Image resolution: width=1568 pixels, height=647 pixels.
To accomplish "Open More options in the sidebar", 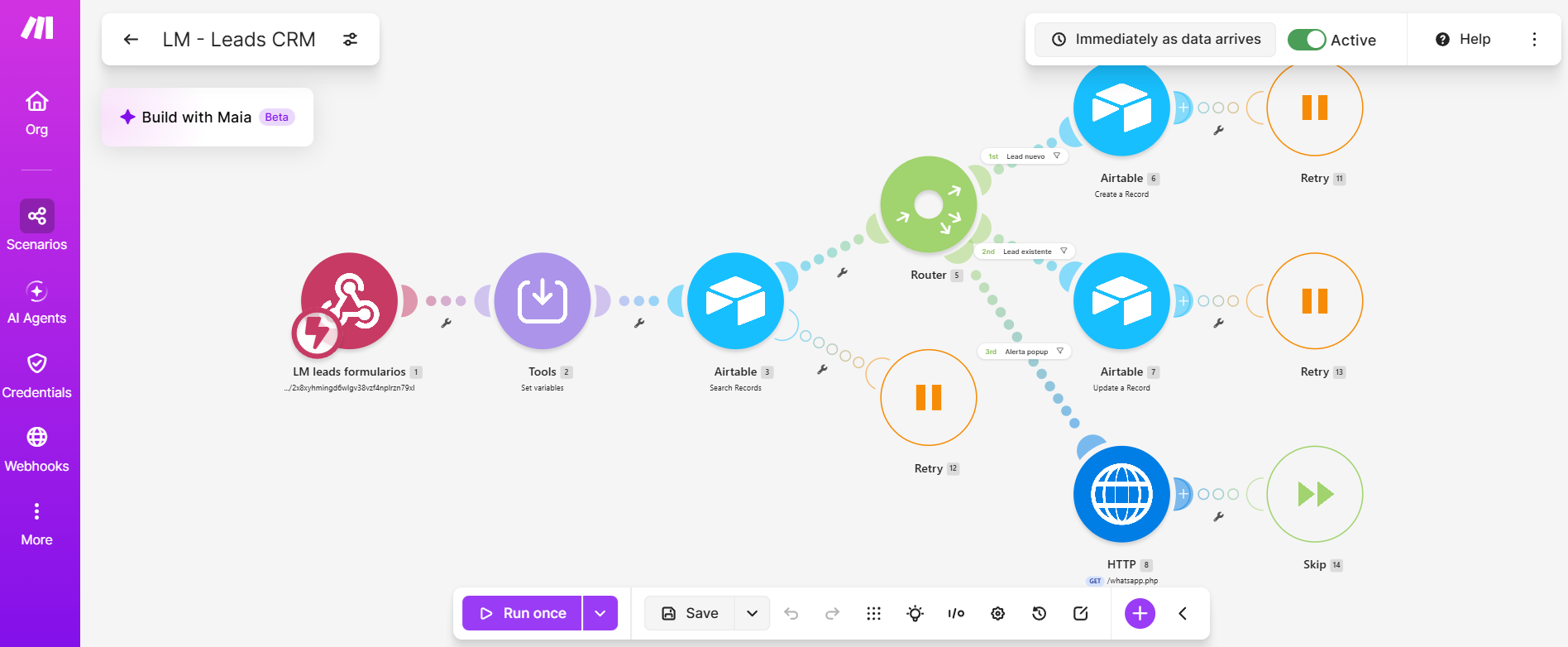I will pos(36,524).
